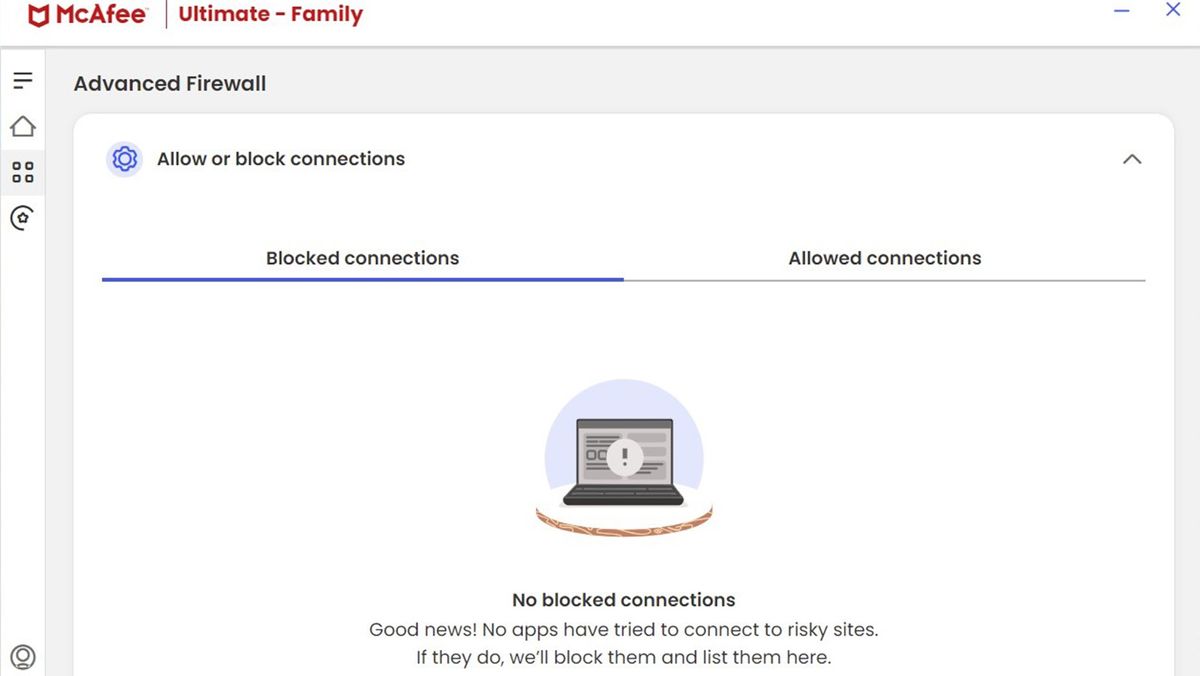Select the apps grid icon in sidebar
1200x676 pixels.
pyautogui.click(x=22, y=171)
